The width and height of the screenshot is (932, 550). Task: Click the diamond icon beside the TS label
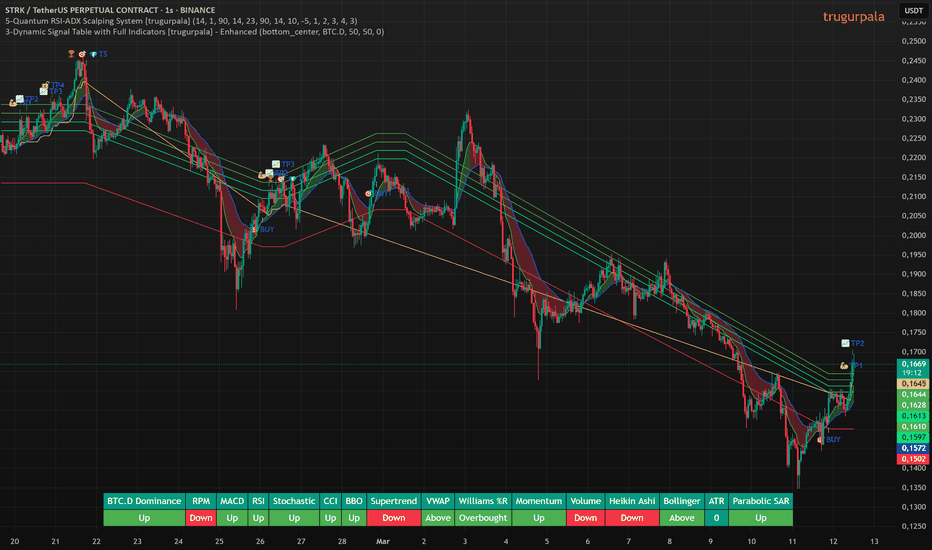coord(93,54)
